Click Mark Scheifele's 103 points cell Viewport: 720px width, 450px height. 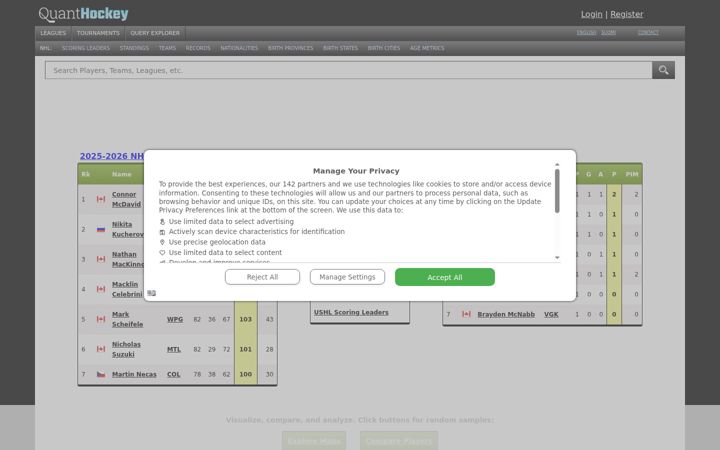[x=246, y=319]
